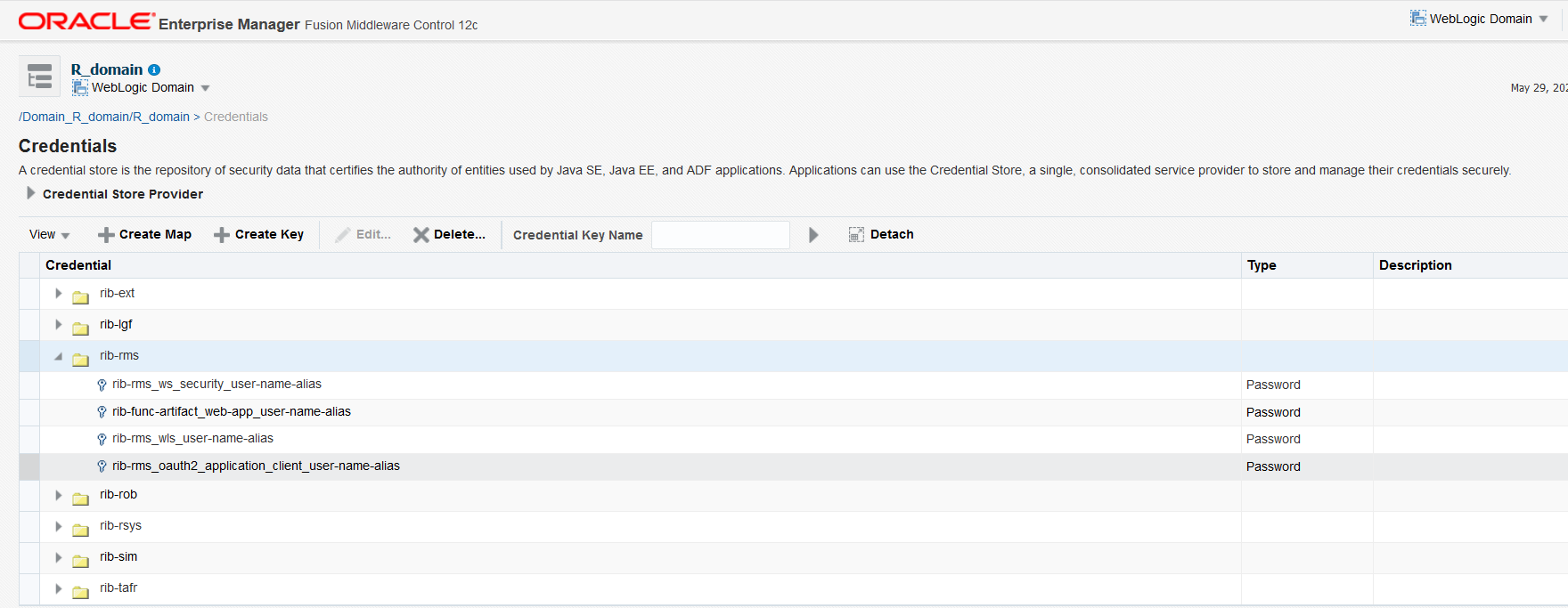Click the Delete... button

pyautogui.click(x=449, y=234)
